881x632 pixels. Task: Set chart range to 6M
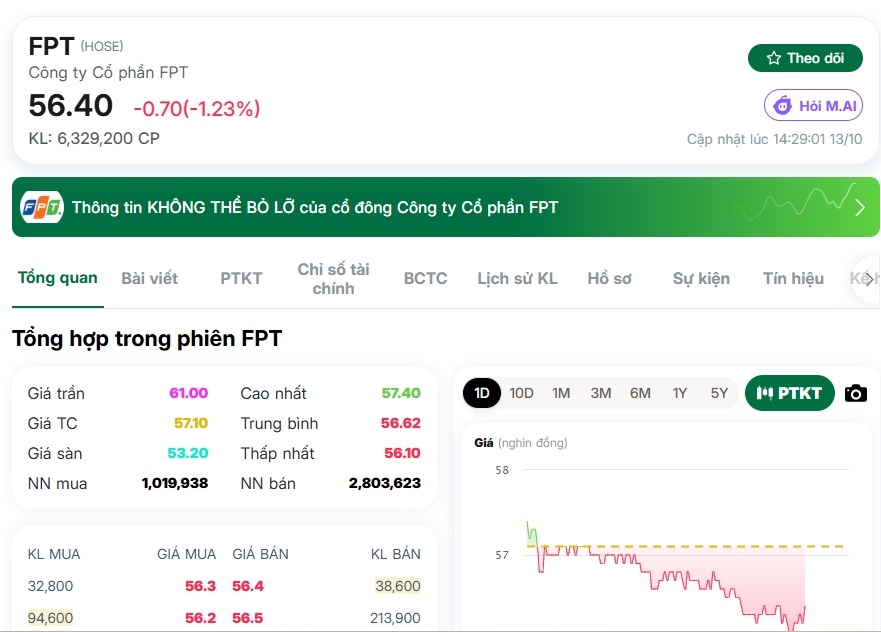(640, 393)
